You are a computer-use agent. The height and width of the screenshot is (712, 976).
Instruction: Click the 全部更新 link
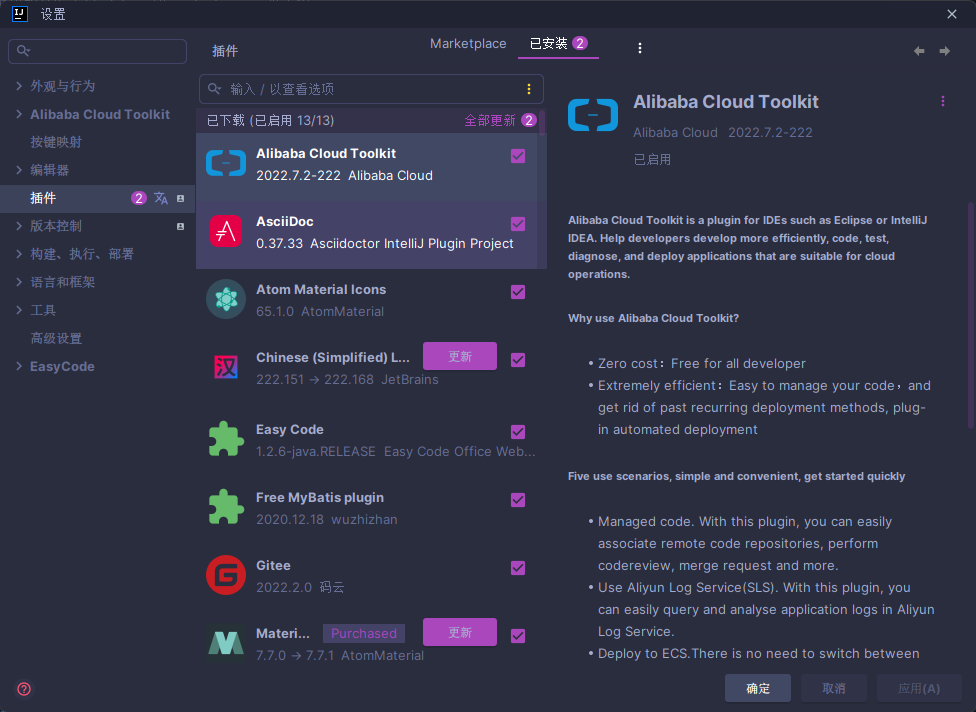click(x=490, y=120)
